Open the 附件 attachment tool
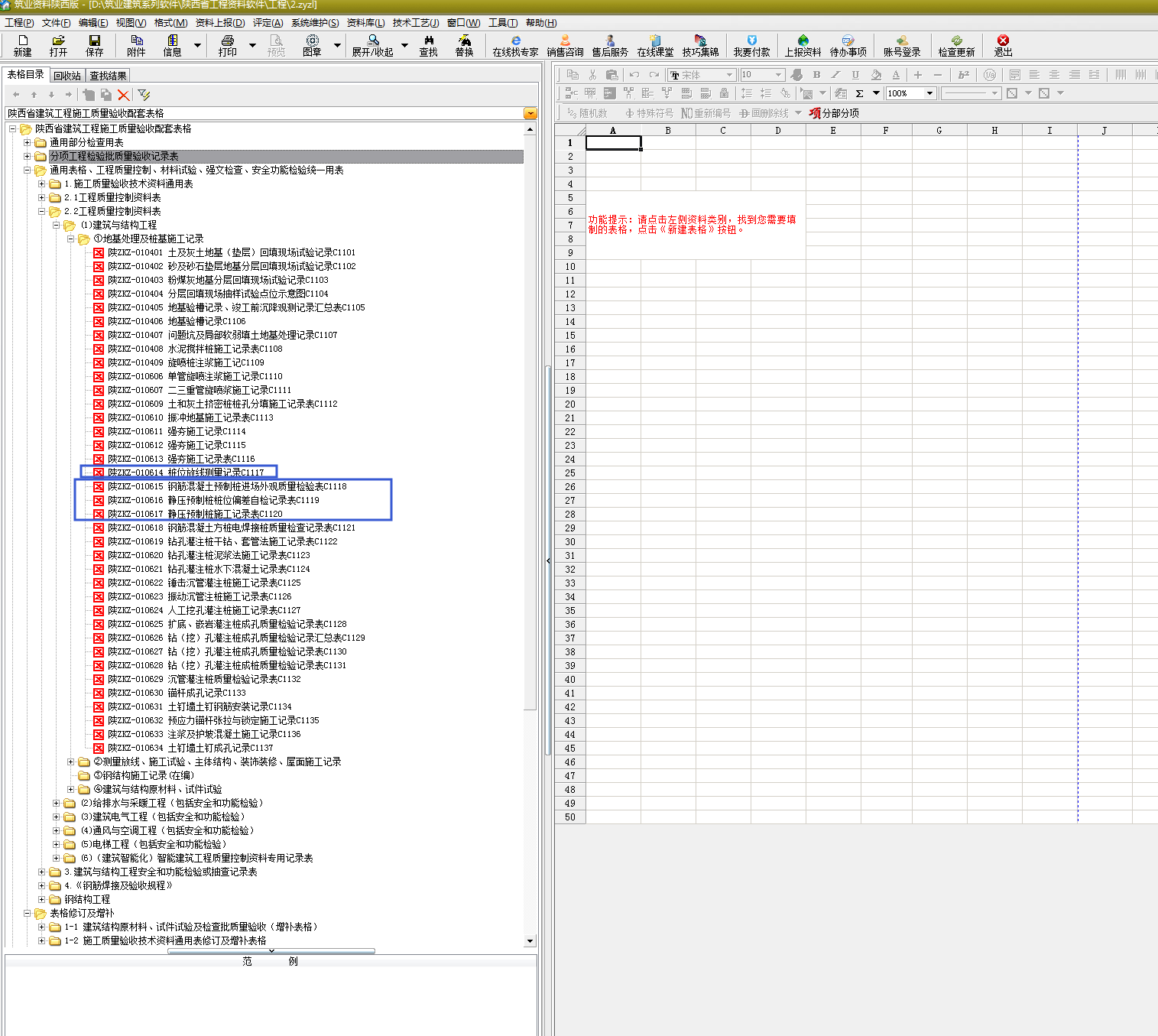 pos(137,46)
